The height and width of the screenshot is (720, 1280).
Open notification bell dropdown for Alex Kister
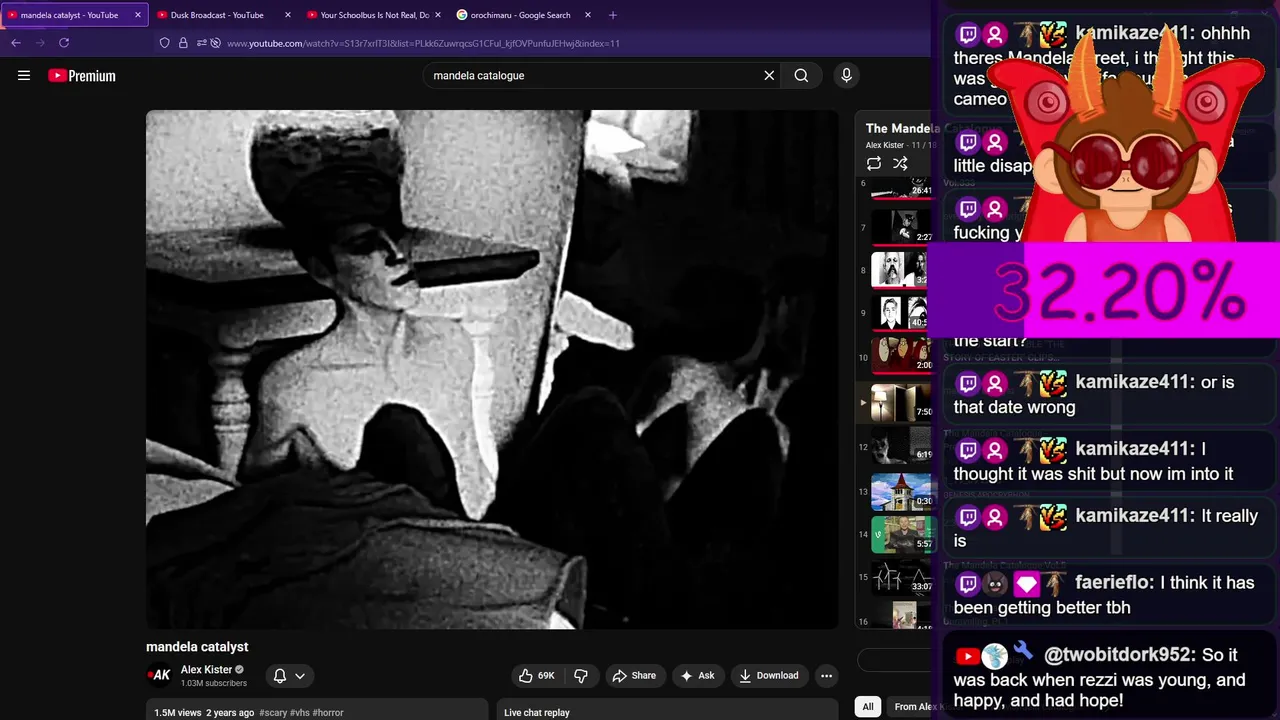tap(289, 676)
